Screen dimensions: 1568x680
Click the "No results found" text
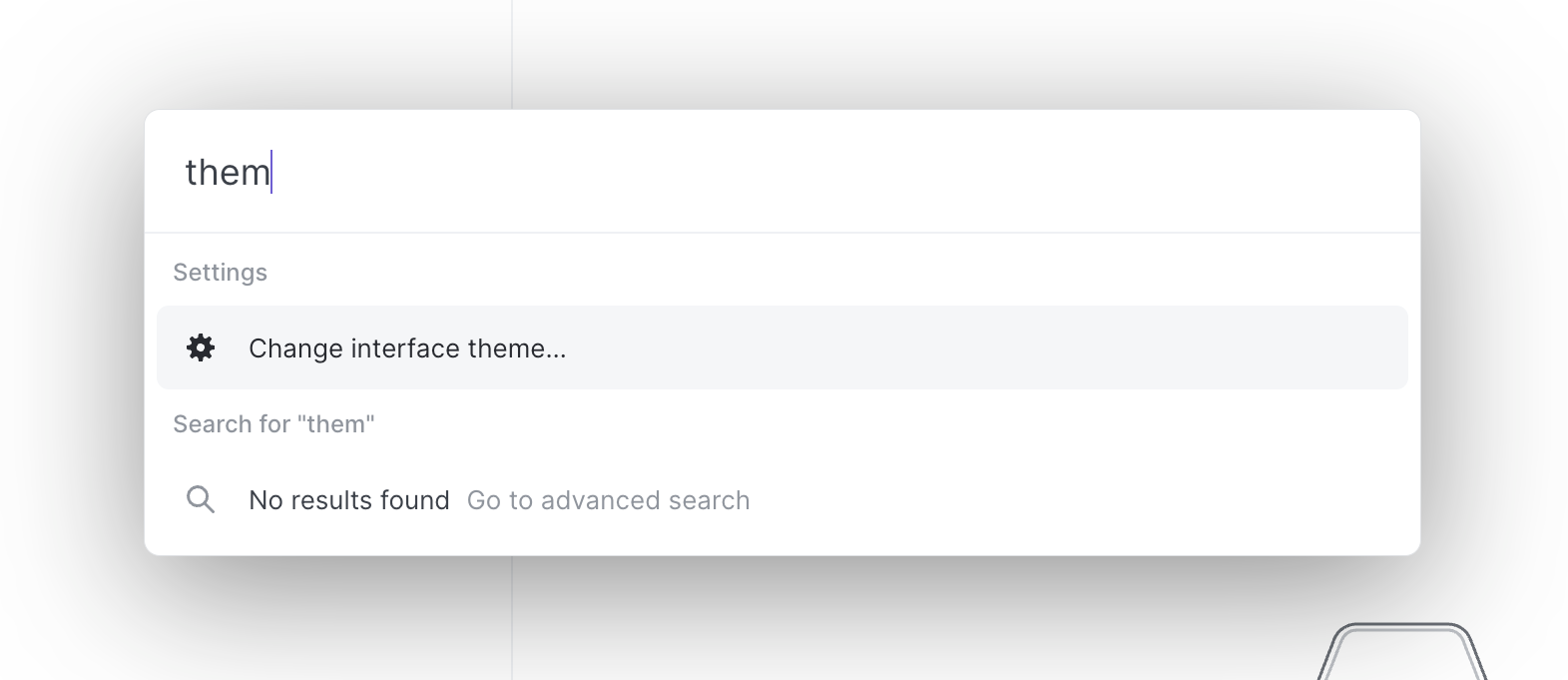click(349, 500)
